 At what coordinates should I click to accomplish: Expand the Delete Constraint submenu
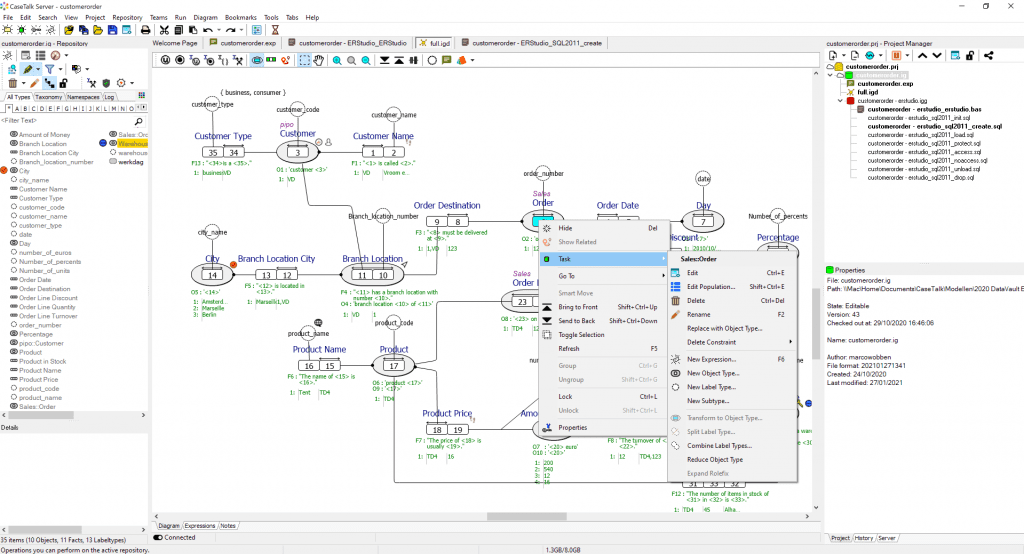coord(790,342)
